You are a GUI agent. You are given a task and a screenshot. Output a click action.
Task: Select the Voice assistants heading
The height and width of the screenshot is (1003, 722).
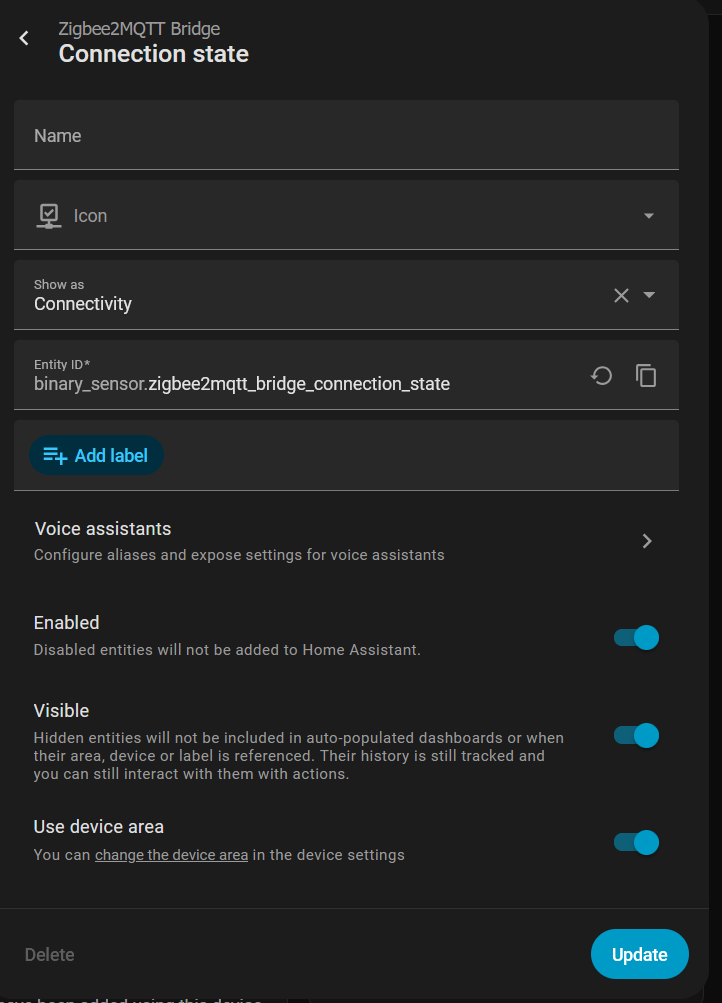click(x=103, y=529)
